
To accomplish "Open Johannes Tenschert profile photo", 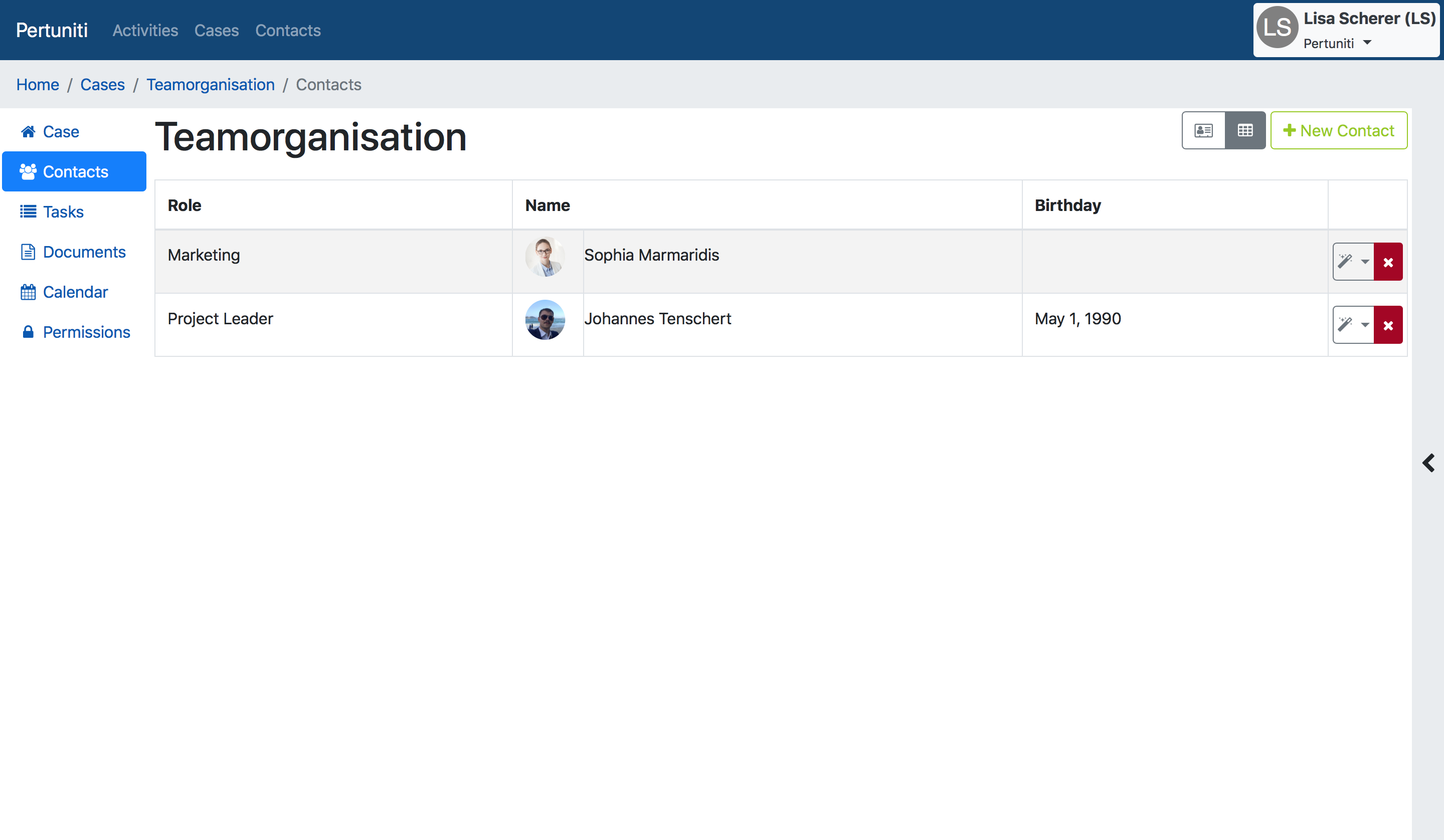I will (545, 320).
